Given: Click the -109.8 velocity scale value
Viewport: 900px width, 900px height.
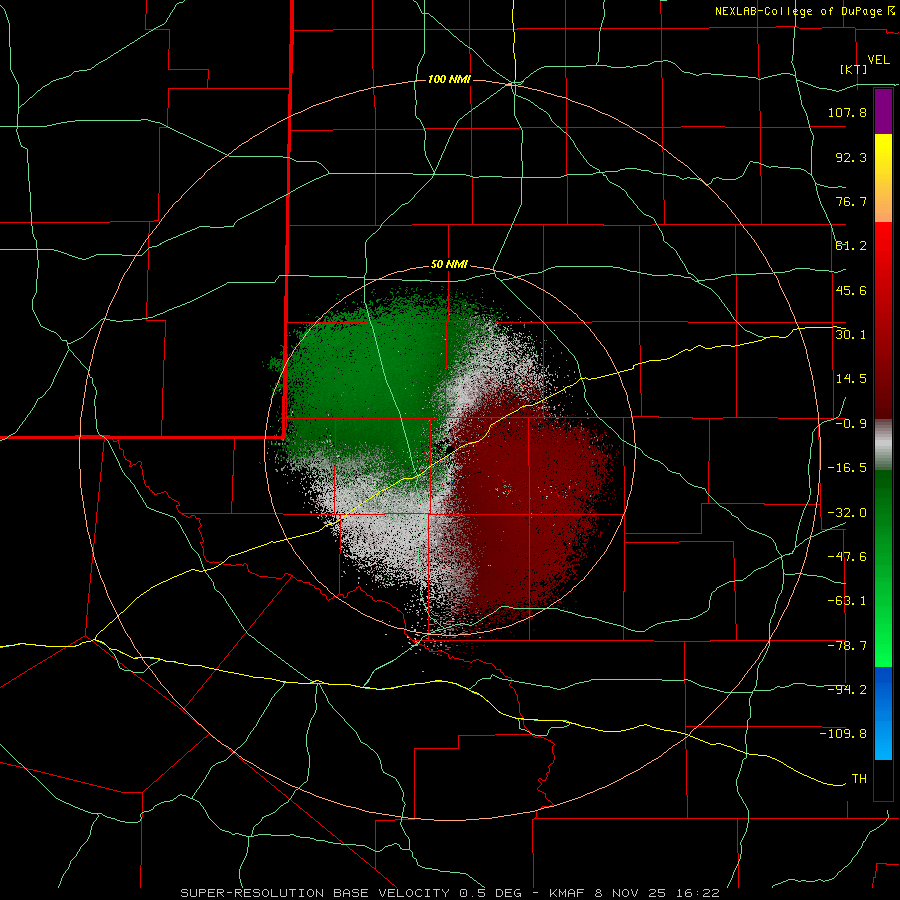Looking at the screenshot, I should click(844, 734).
